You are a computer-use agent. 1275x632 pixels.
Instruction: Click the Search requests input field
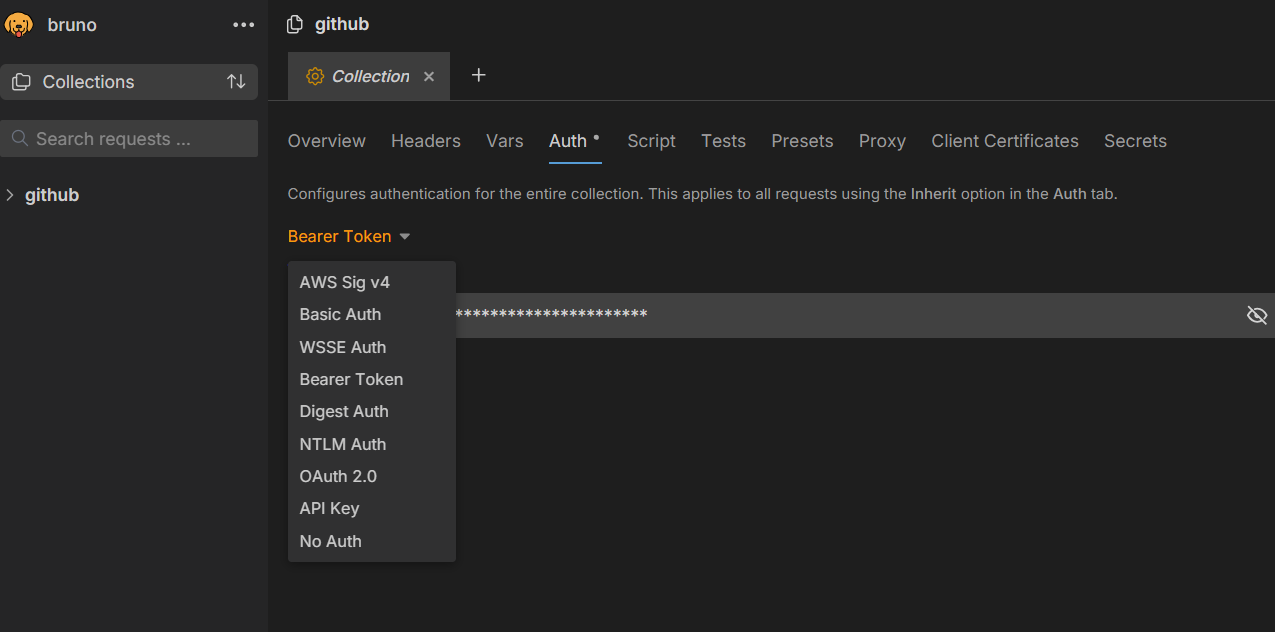click(x=129, y=139)
